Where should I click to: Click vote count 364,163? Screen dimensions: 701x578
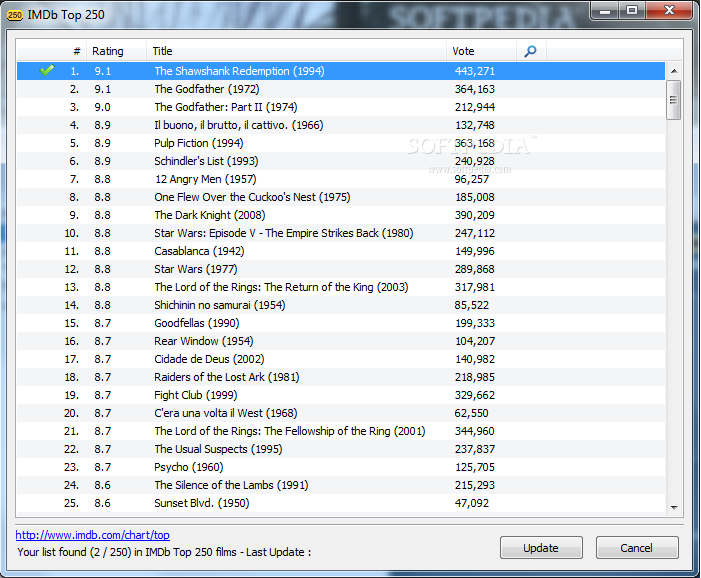pos(475,89)
